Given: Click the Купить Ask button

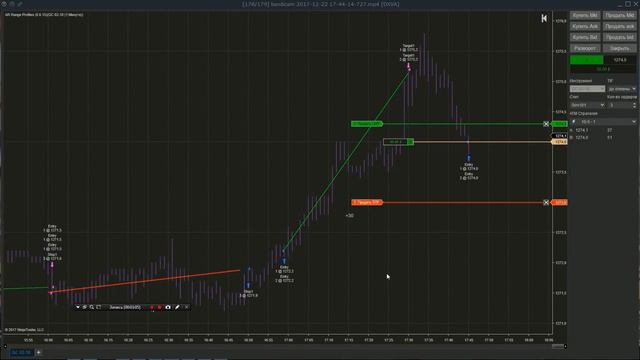Looking at the screenshot, I should (585, 27).
